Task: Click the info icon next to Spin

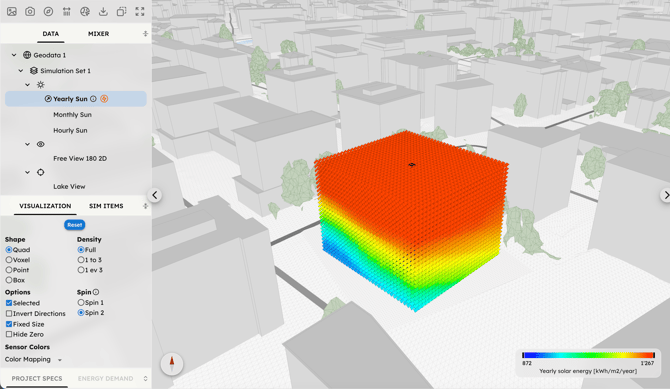Action: 96,292
